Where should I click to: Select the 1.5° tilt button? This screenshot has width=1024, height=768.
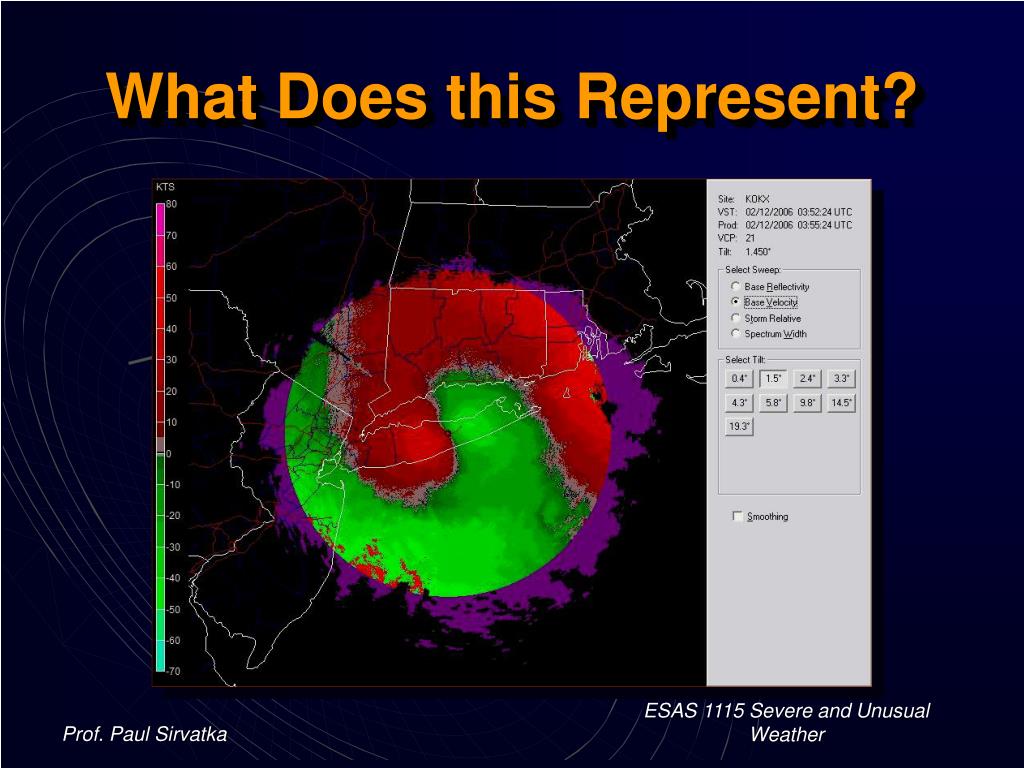pos(773,379)
